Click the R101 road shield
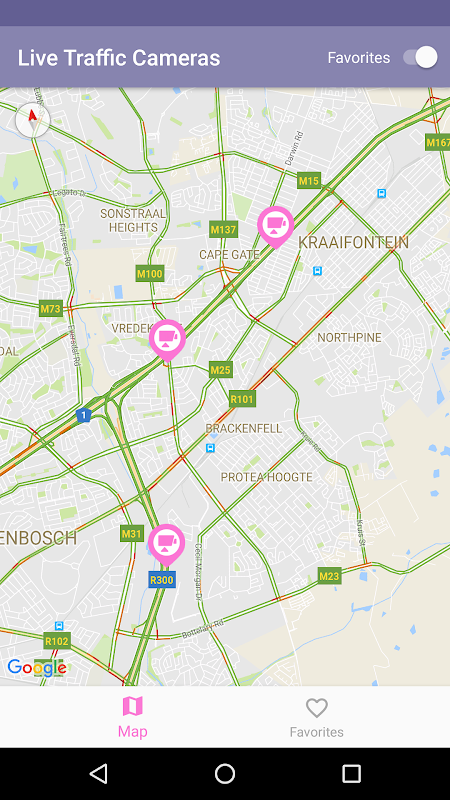Image resolution: width=450 pixels, height=800 pixels. click(x=242, y=398)
